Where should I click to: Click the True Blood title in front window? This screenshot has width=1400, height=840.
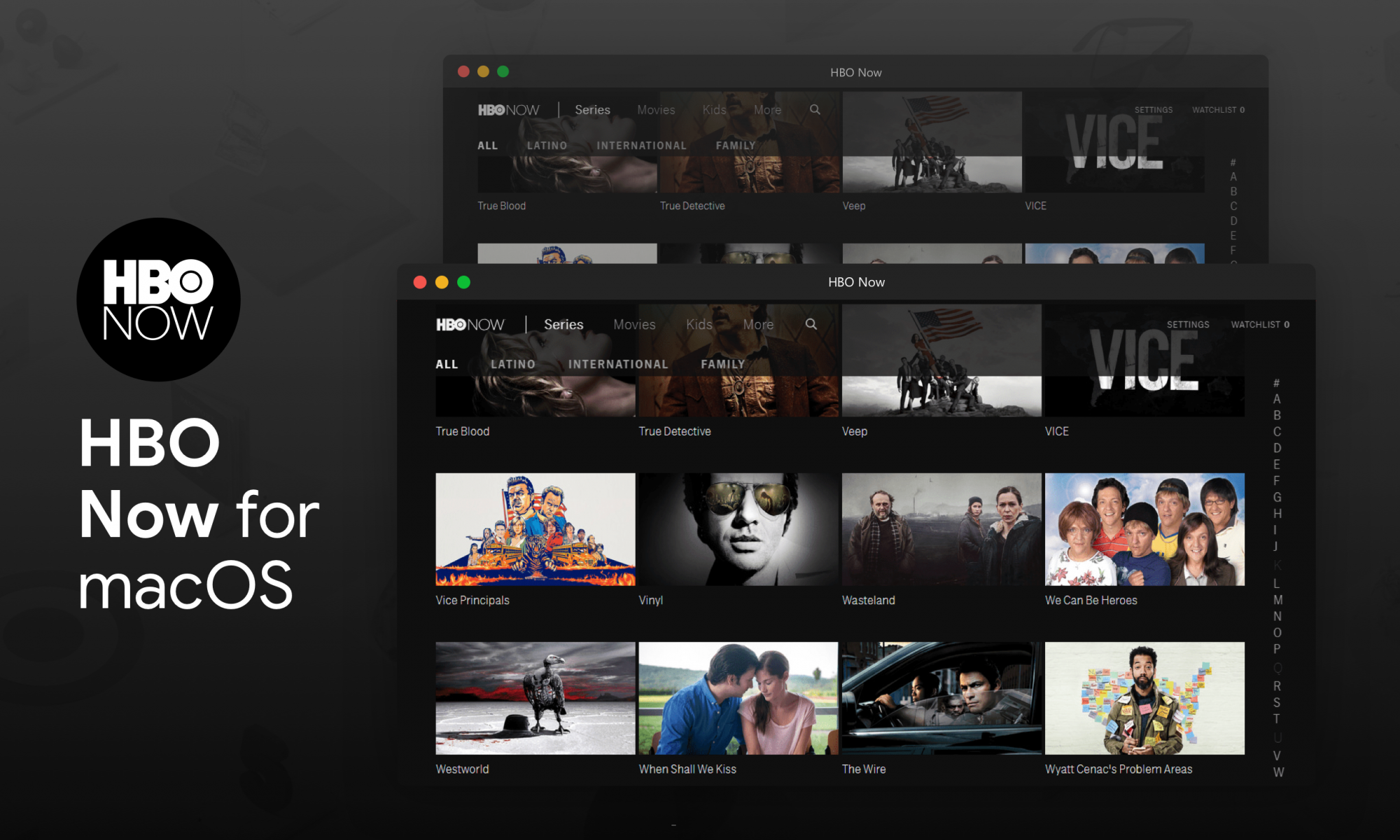(462, 431)
